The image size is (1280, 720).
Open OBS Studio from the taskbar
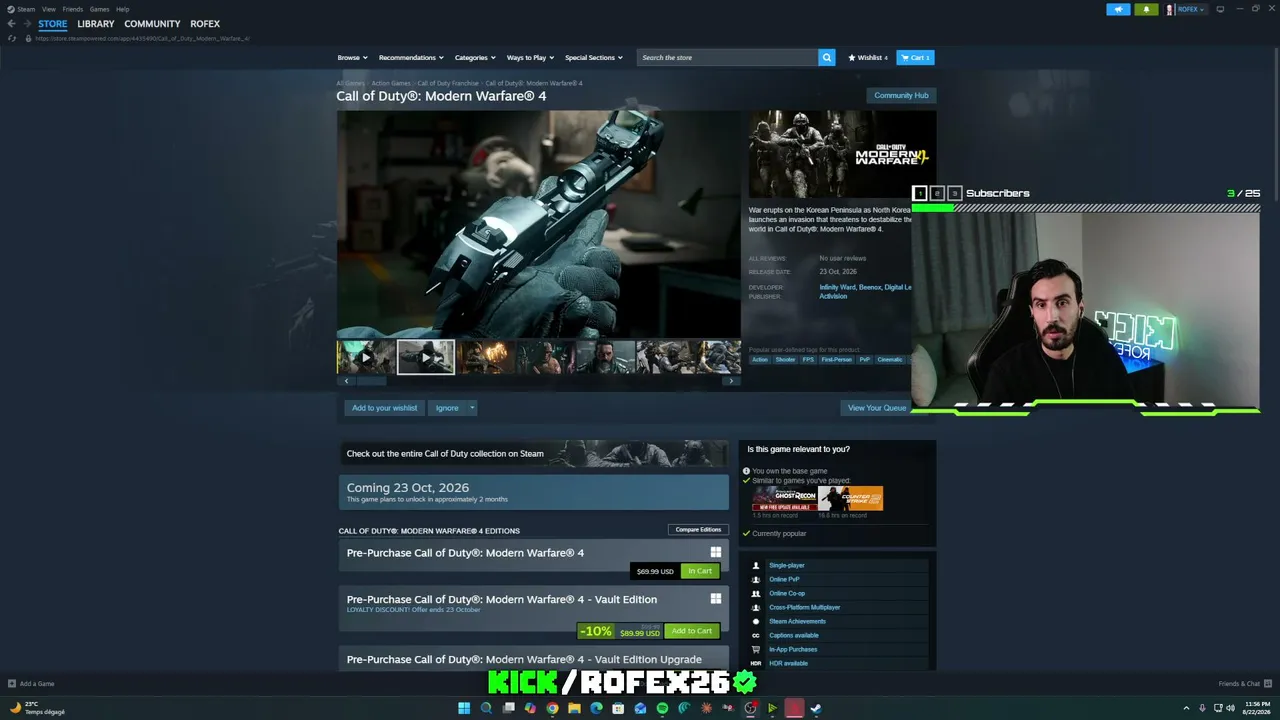tap(750, 708)
